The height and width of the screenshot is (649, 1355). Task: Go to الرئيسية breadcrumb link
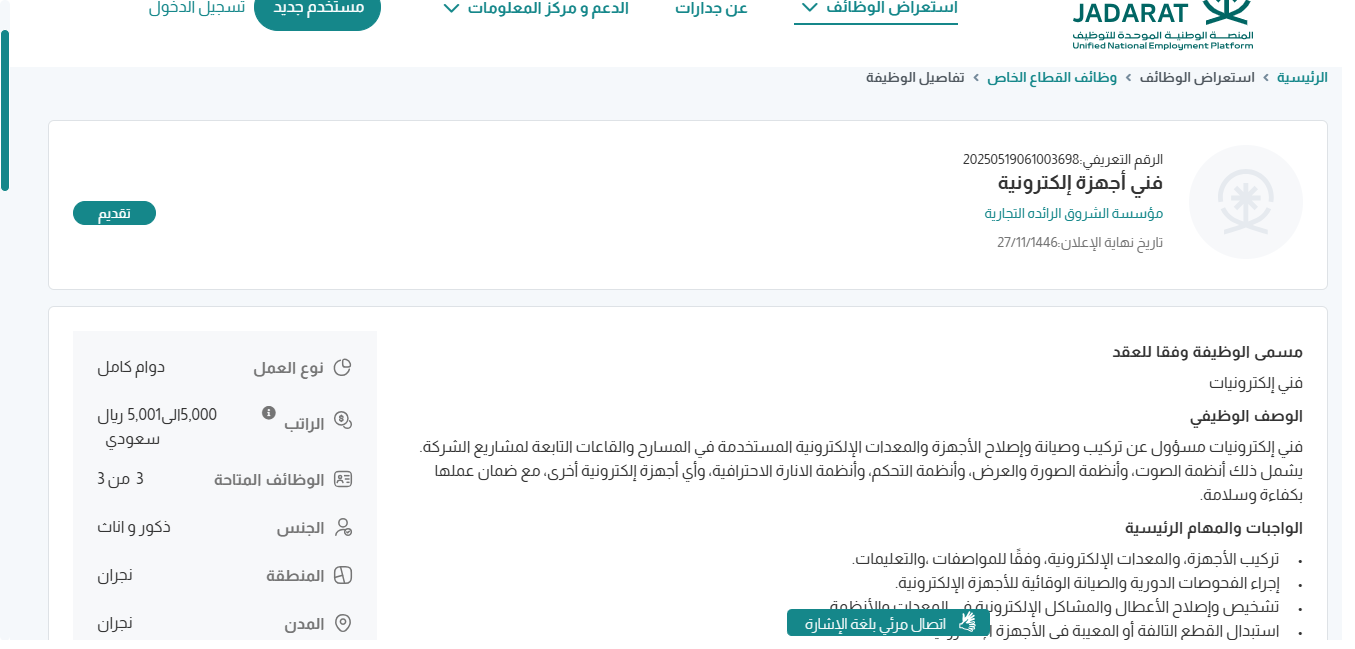[x=1302, y=77]
